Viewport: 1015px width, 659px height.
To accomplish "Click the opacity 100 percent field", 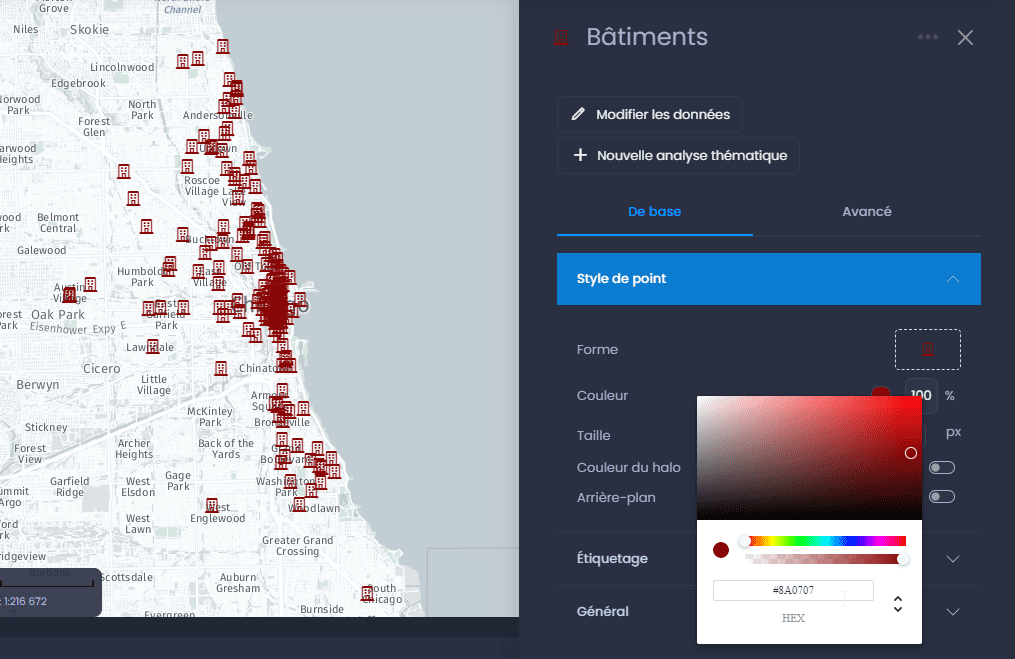I will coord(921,395).
